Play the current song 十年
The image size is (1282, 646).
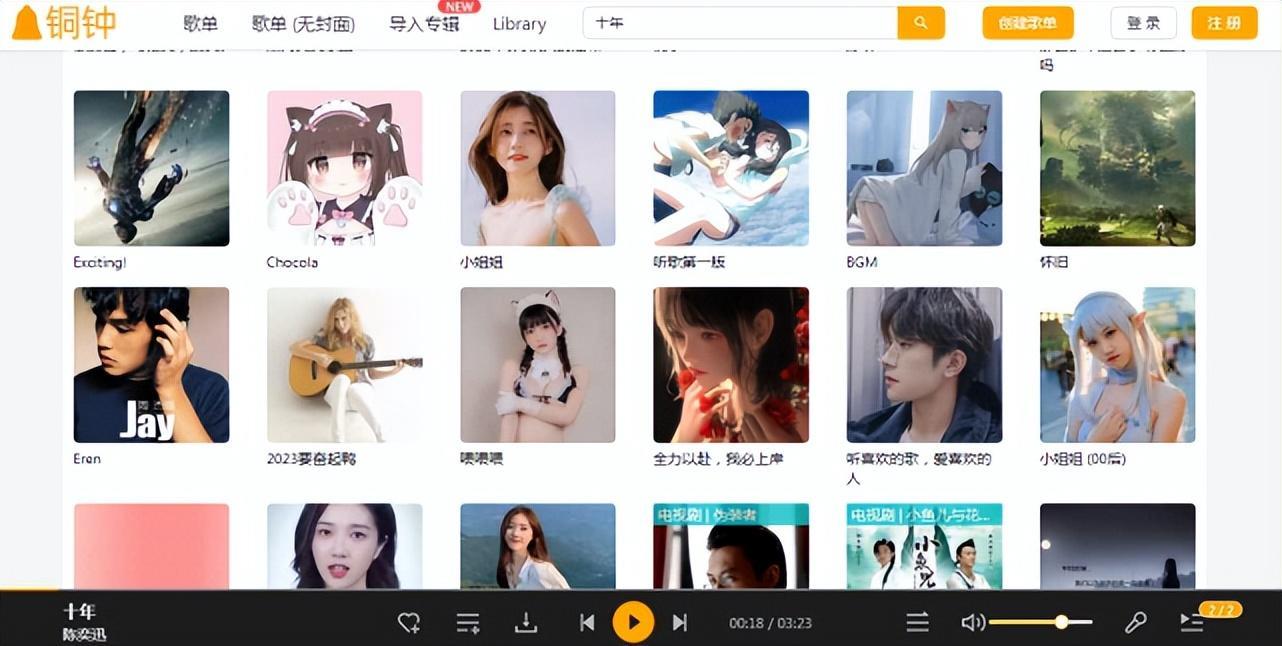click(633, 622)
